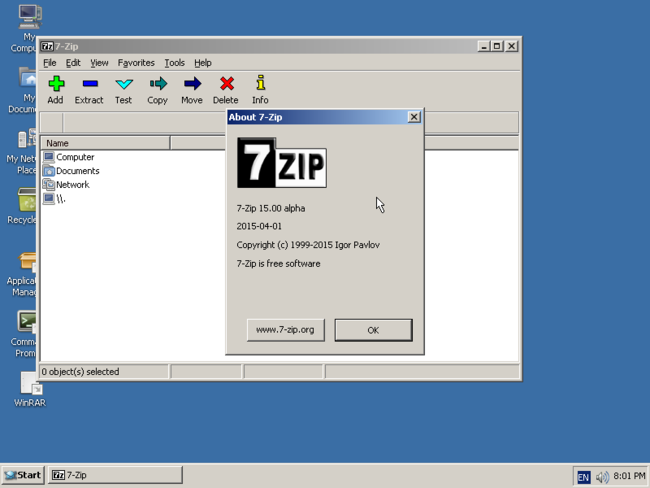This screenshot has height=488, width=650.
Task: Click the My Network Places desktop icon
Action: click(x=27, y=139)
